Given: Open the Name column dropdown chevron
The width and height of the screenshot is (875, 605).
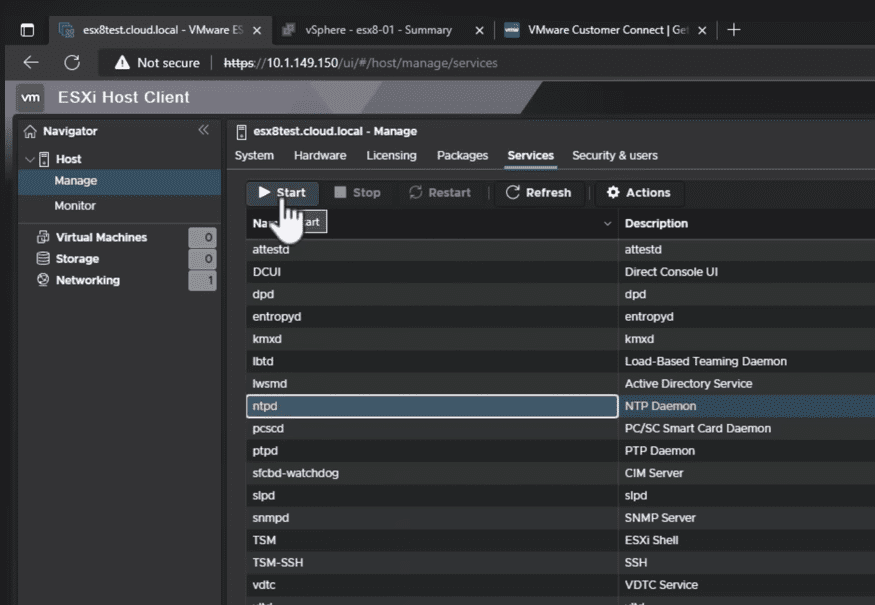Looking at the screenshot, I should (607, 224).
